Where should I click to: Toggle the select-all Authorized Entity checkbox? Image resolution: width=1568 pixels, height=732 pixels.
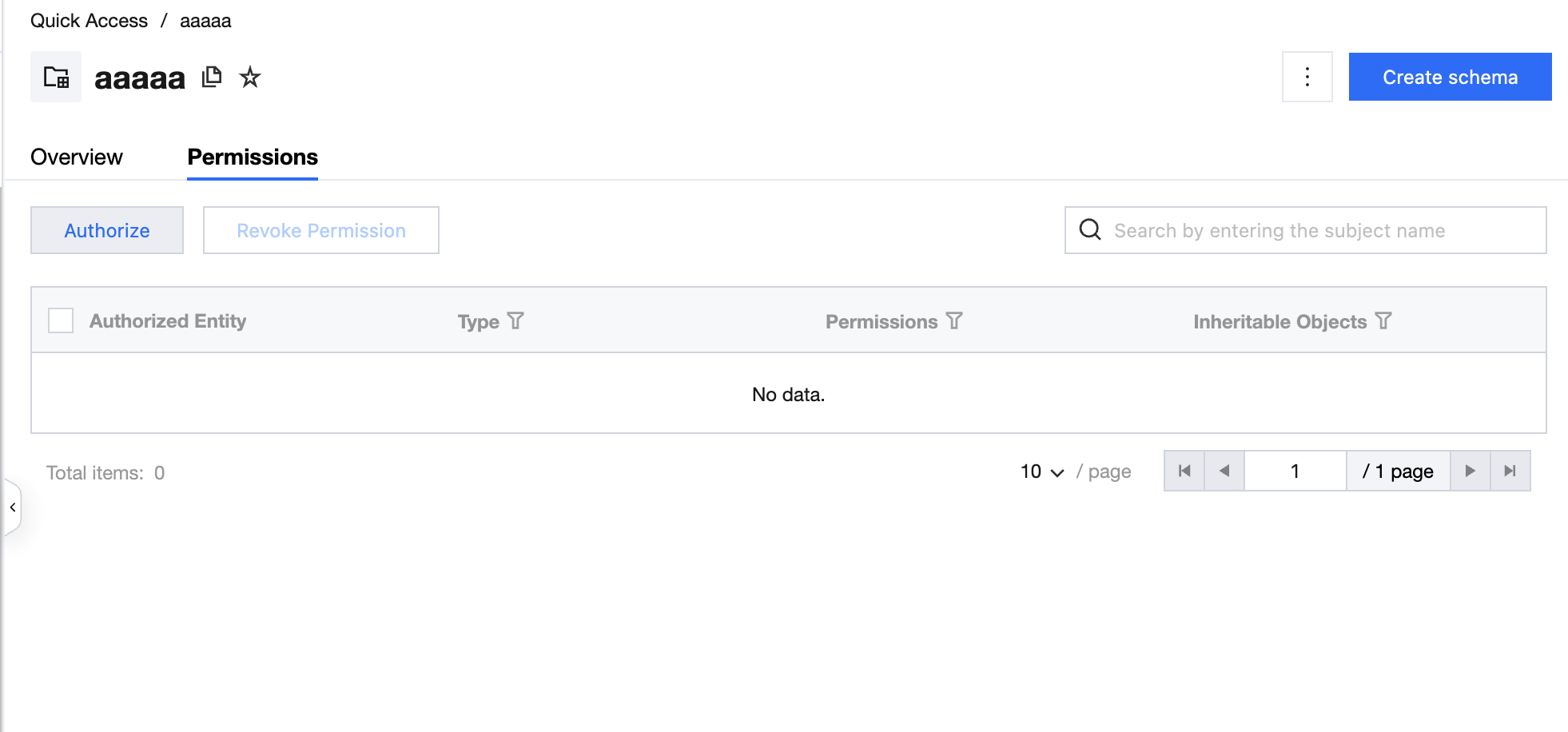61,320
